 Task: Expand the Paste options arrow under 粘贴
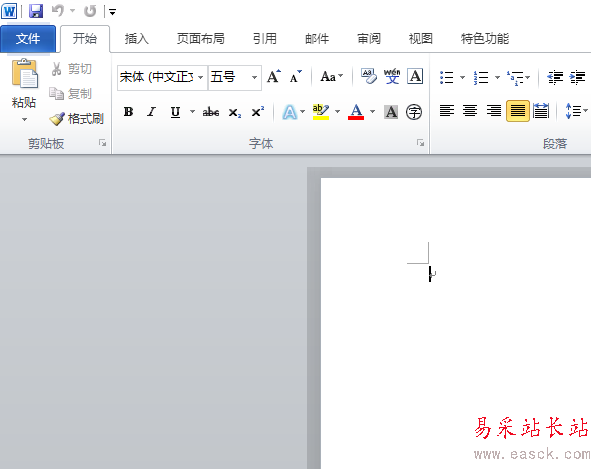(24, 120)
